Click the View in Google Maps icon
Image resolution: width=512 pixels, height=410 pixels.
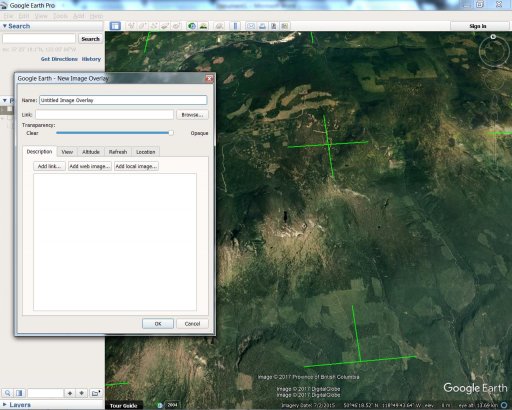pyautogui.click(x=285, y=26)
